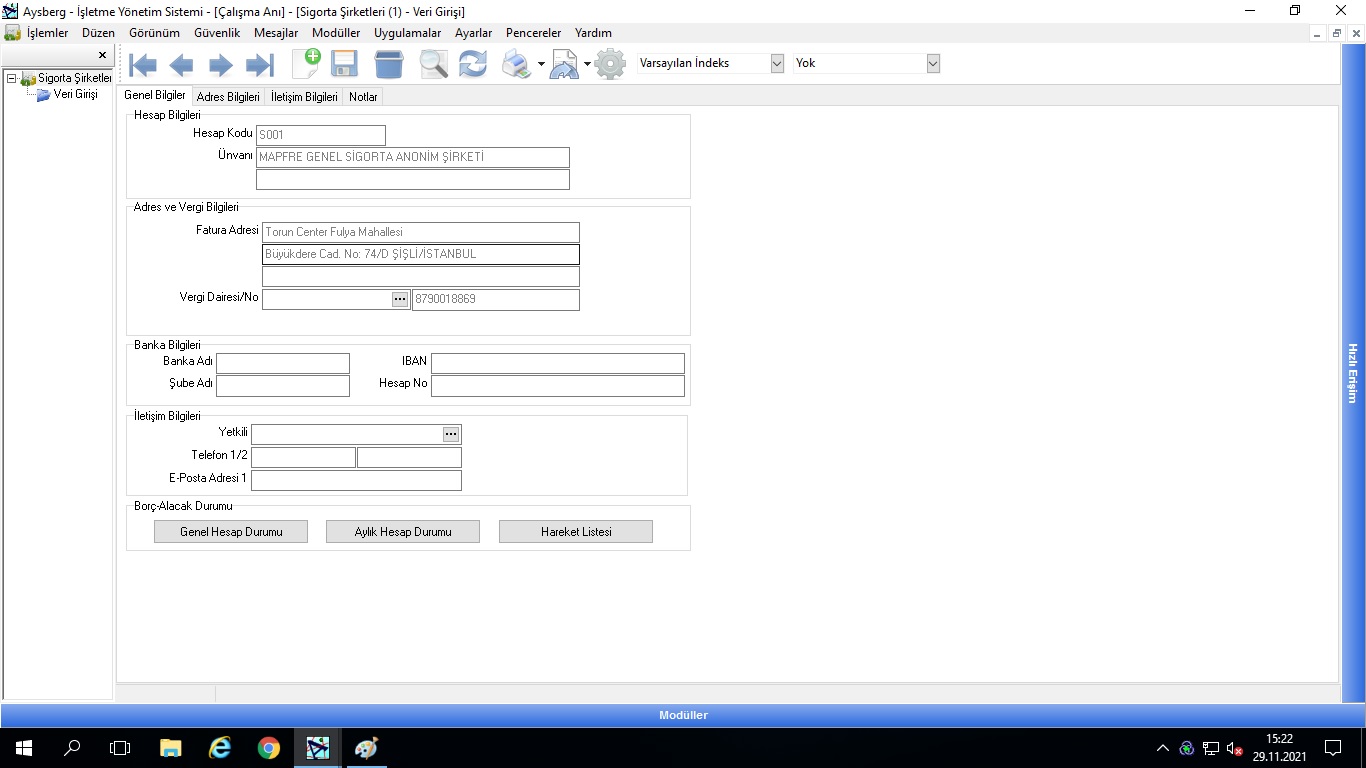Screen dimensions: 1366x768
Task: Click the printer icon in toolbar
Action: point(516,64)
